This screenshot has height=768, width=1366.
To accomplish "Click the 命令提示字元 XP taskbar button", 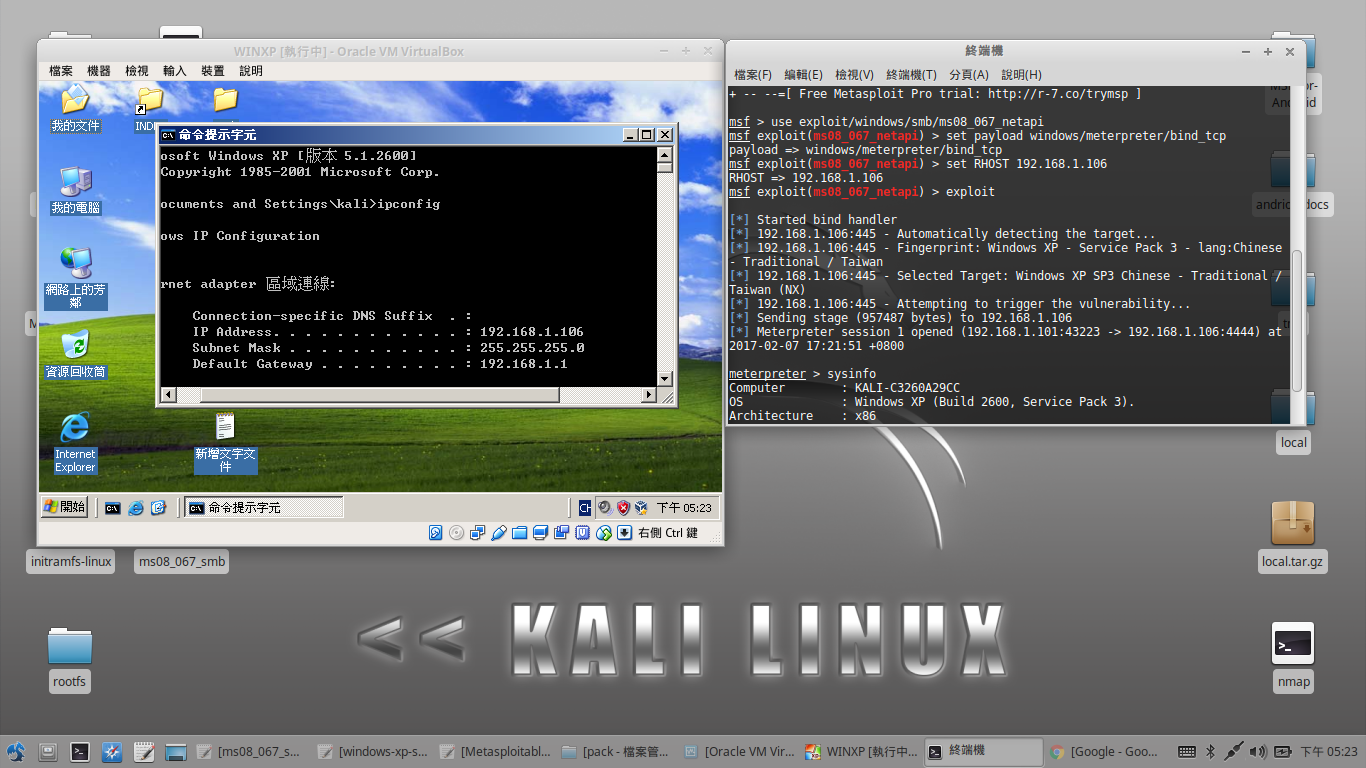I will pos(264,508).
